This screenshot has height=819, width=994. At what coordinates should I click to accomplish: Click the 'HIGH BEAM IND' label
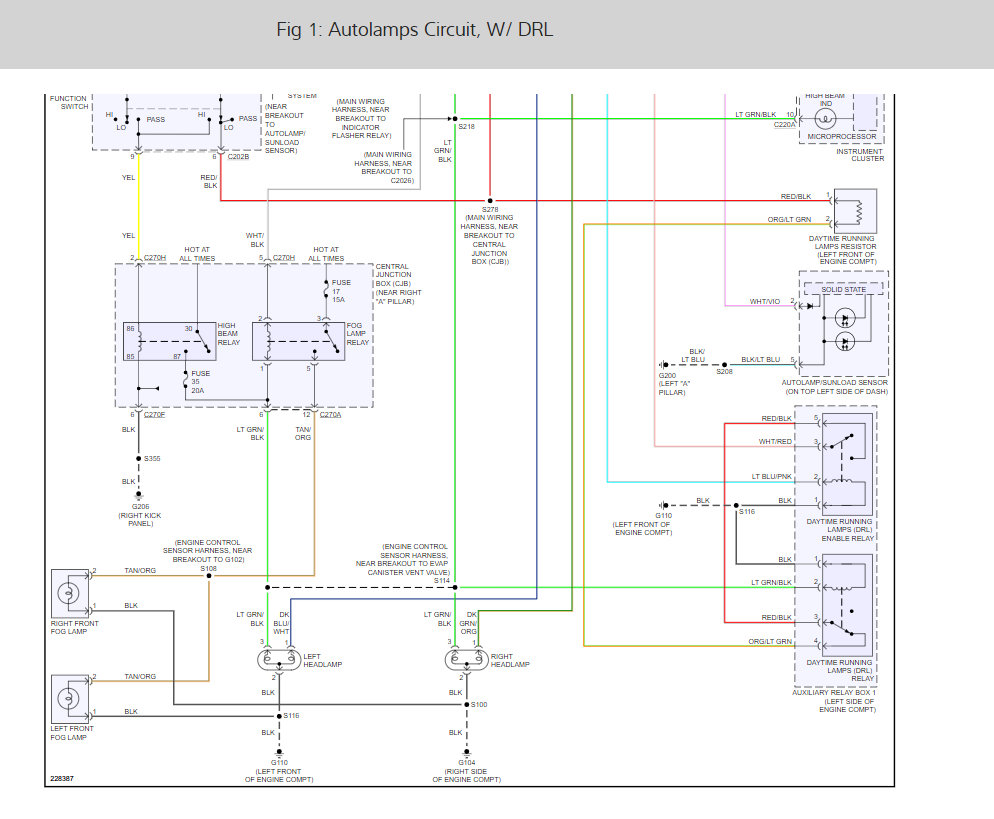tap(825, 100)
